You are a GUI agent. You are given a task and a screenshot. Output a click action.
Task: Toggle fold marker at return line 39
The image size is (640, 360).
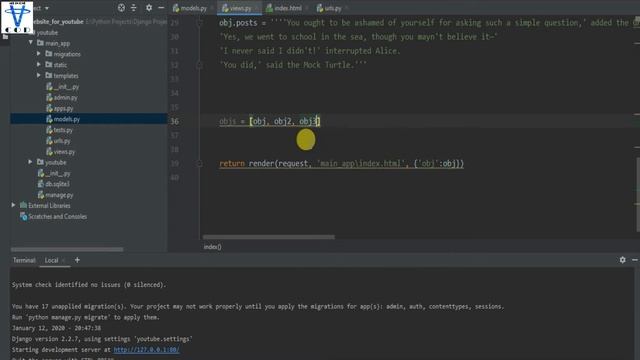click(x=200, y=164)
